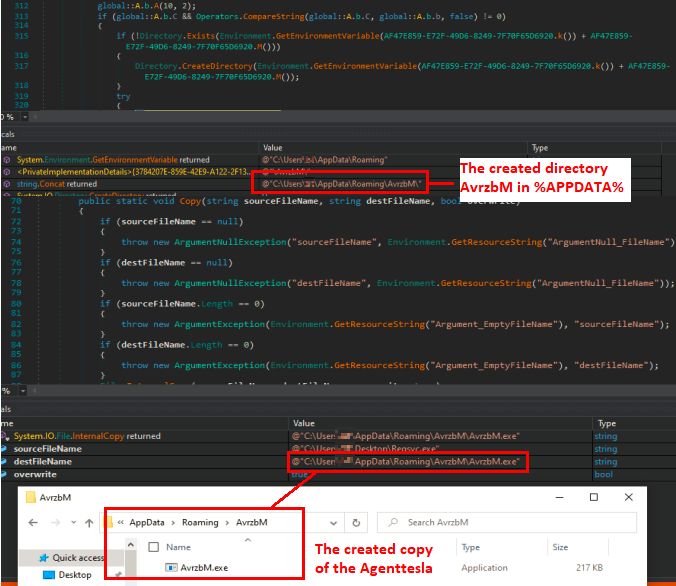Click the sourceFileName value path
676x586 pixels.
[365, 449]
